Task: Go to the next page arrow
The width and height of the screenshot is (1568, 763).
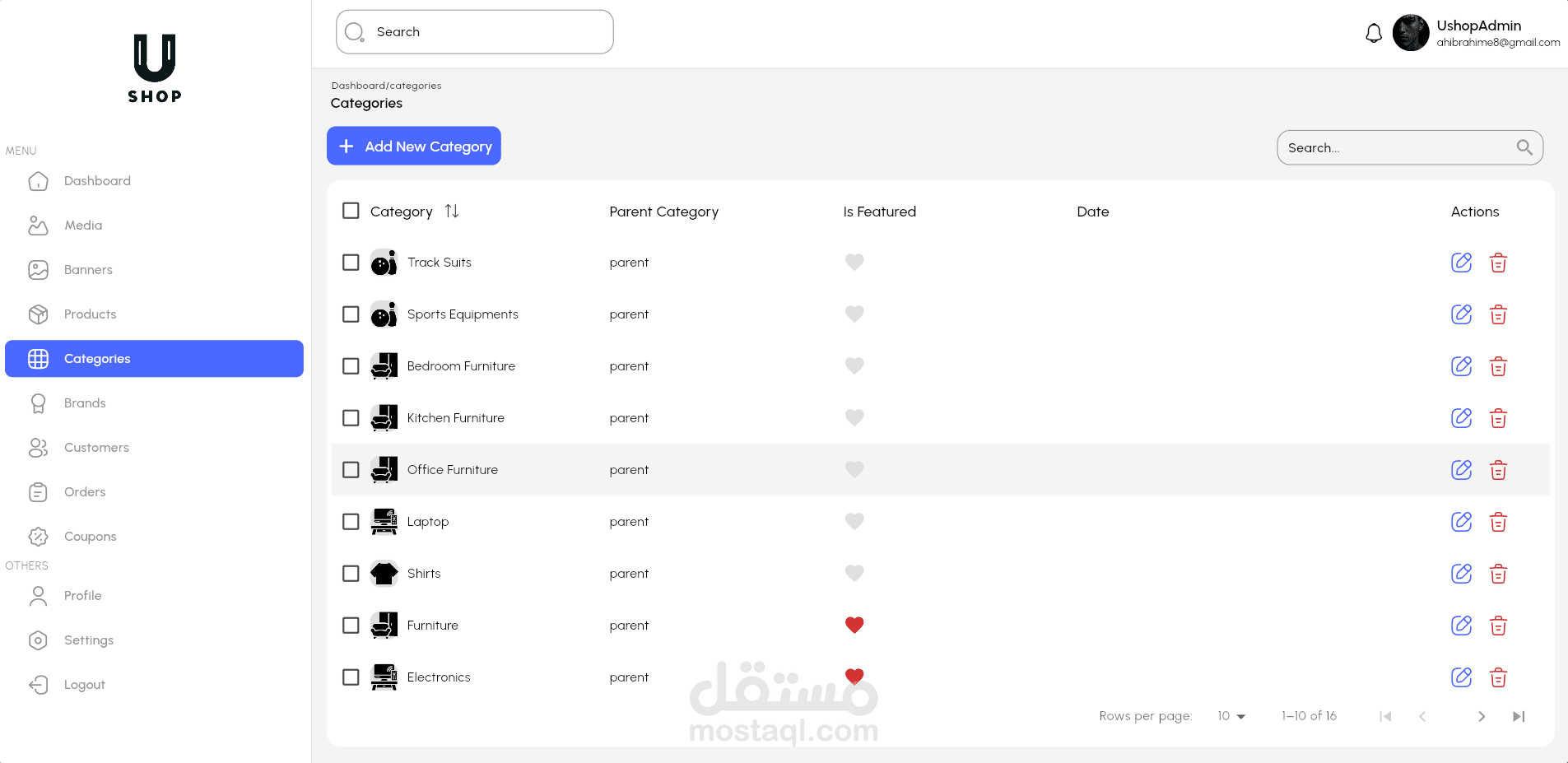Action: tap(1481, 716)
